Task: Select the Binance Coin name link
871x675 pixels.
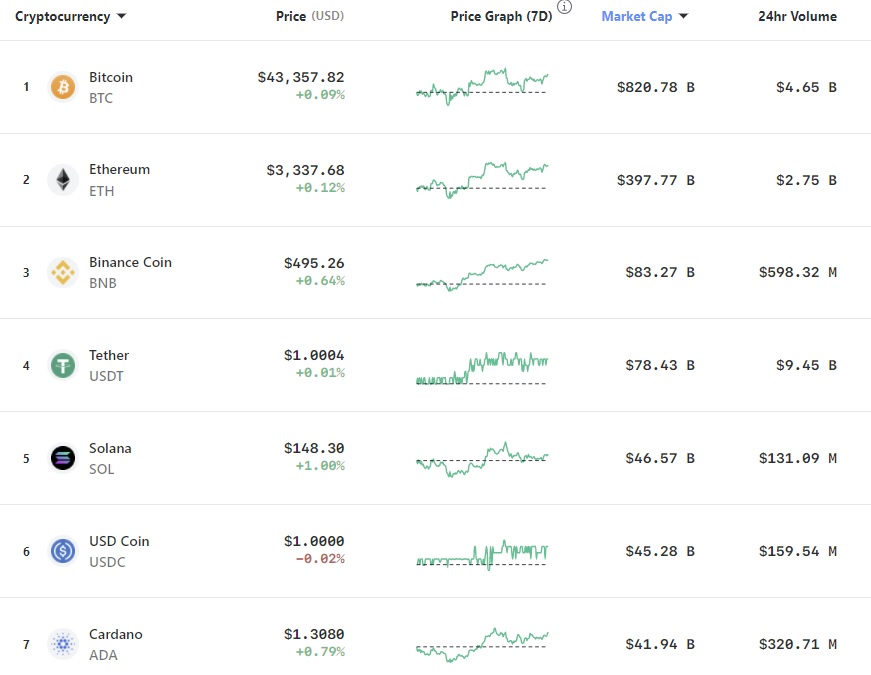Action: click(130, 262)
